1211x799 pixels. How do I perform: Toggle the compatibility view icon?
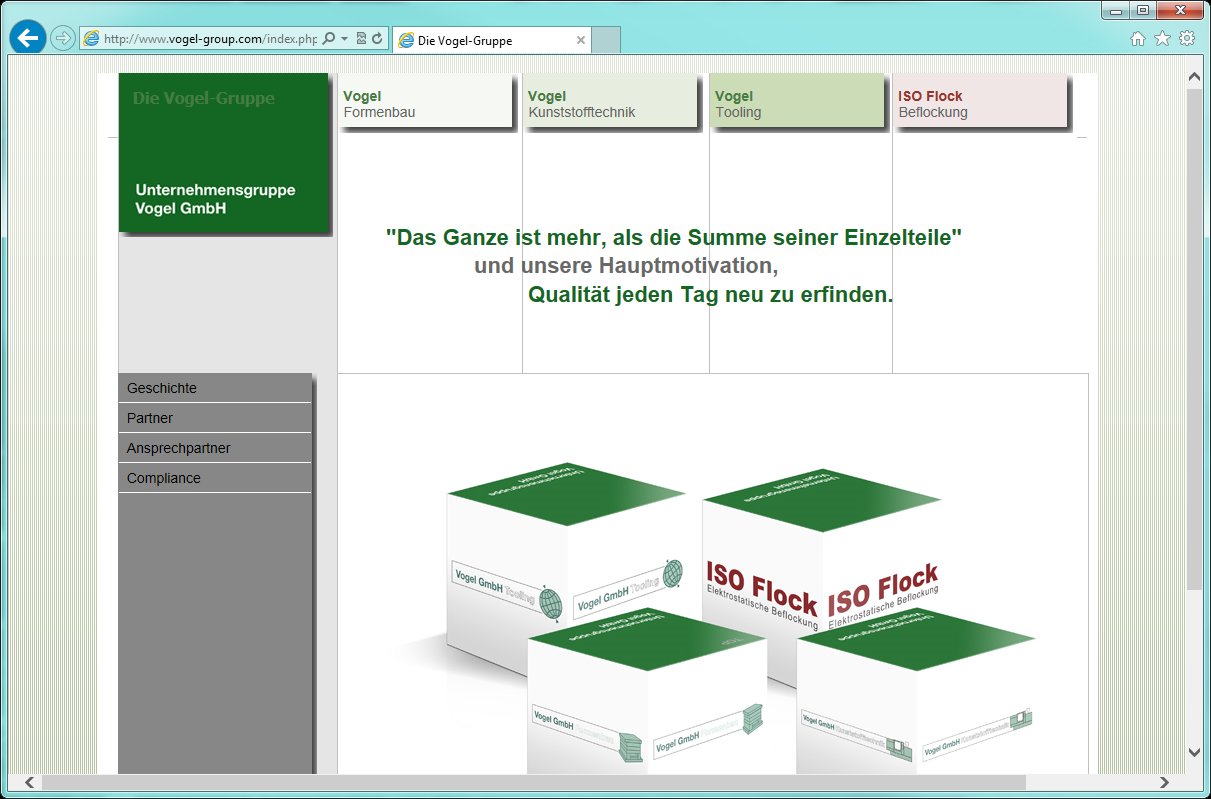[361, 39]
